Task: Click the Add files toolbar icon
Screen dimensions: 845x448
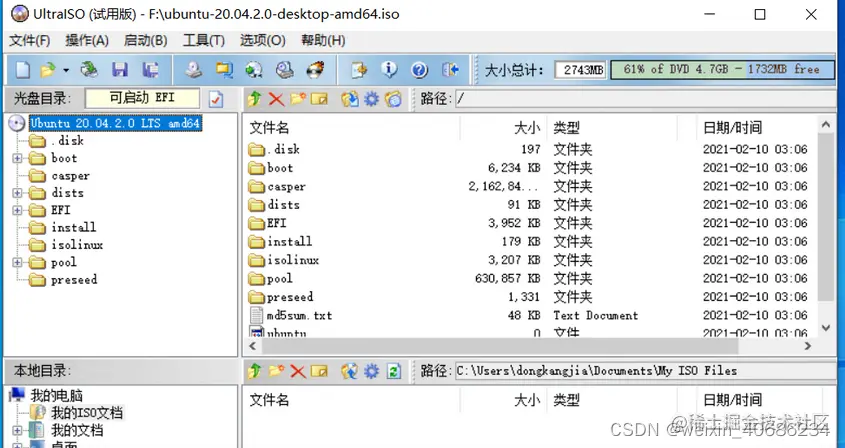Action: click(359, 70)
